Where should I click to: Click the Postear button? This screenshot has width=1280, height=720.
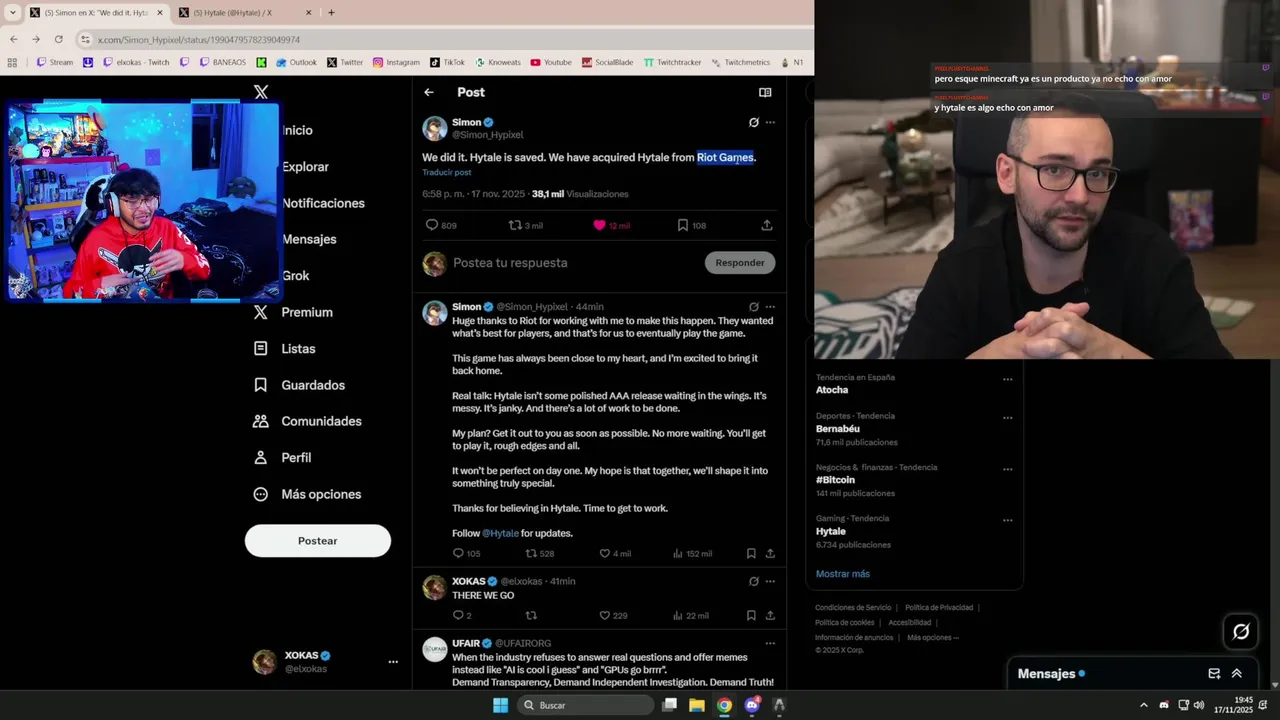point(318,541)
